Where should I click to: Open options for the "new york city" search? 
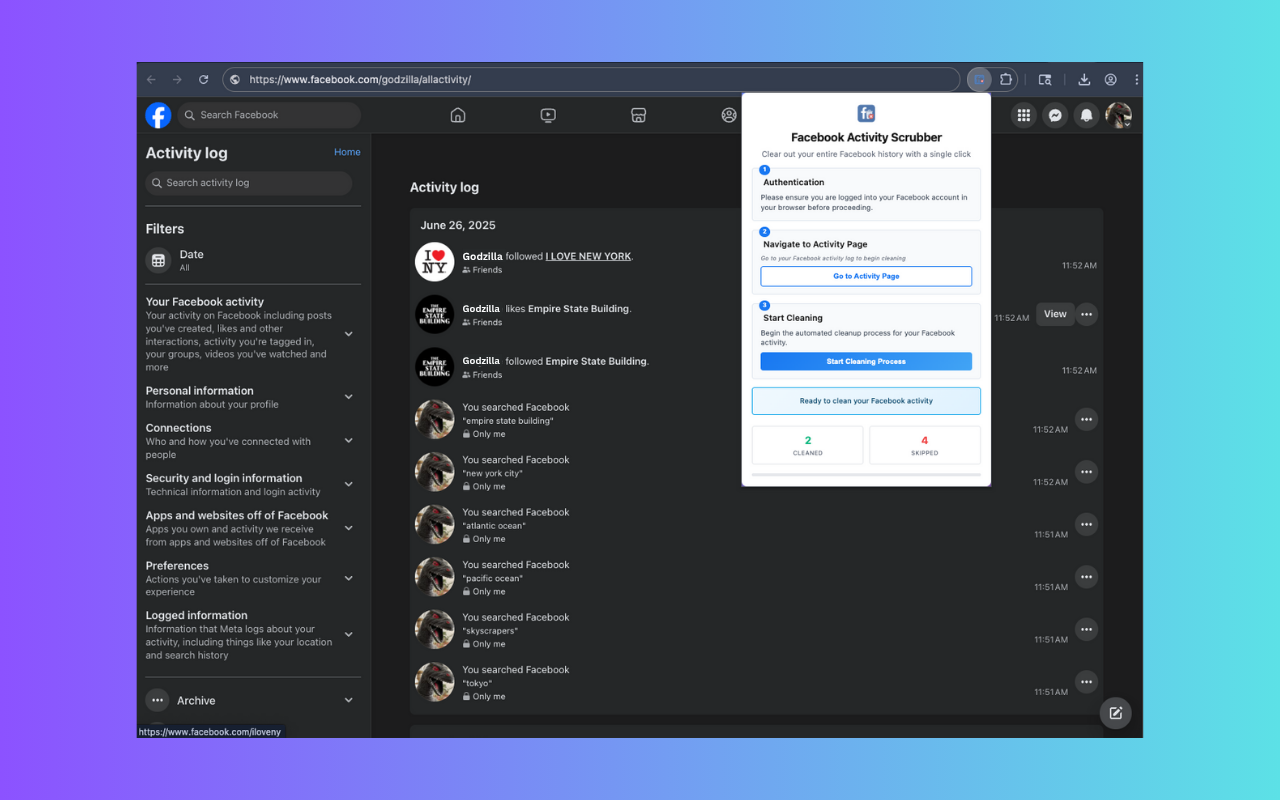click(x=1086, y=471)
